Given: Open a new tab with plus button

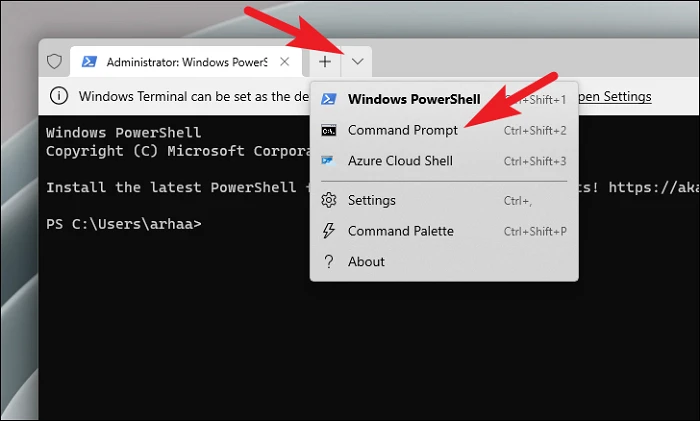Looking at the screenshot, I should point(325,62).
